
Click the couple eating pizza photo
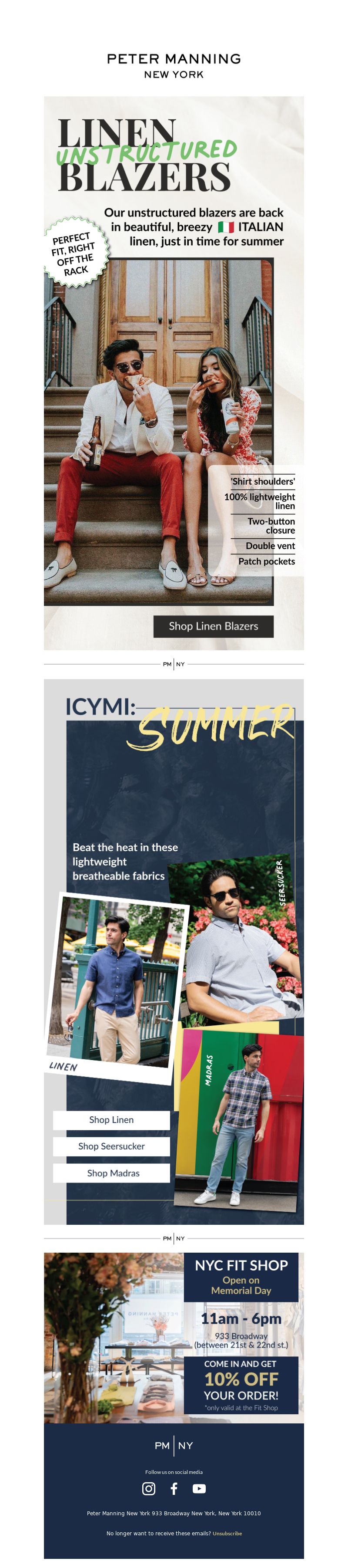pos(158,432)
